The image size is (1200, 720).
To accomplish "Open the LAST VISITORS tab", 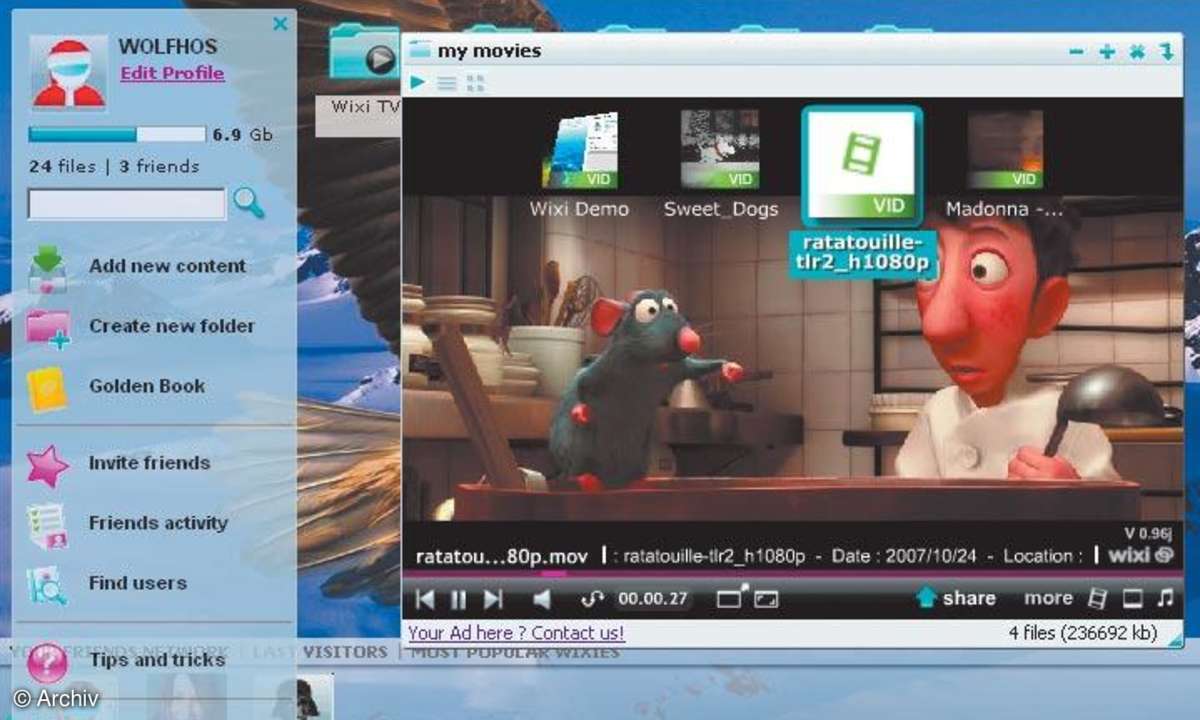I will [x=320, y=652].
